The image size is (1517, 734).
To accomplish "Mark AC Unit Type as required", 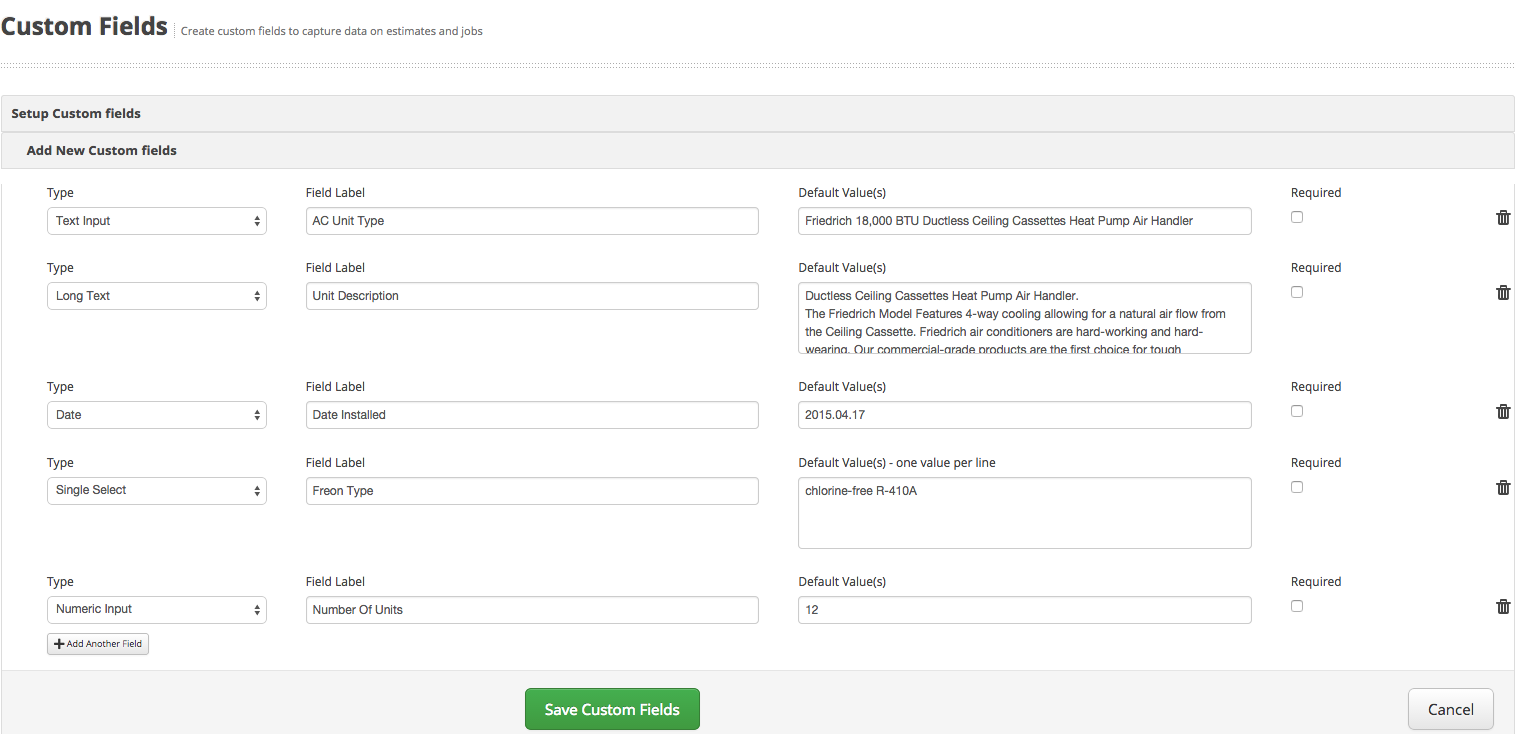I will (1297, 217).
